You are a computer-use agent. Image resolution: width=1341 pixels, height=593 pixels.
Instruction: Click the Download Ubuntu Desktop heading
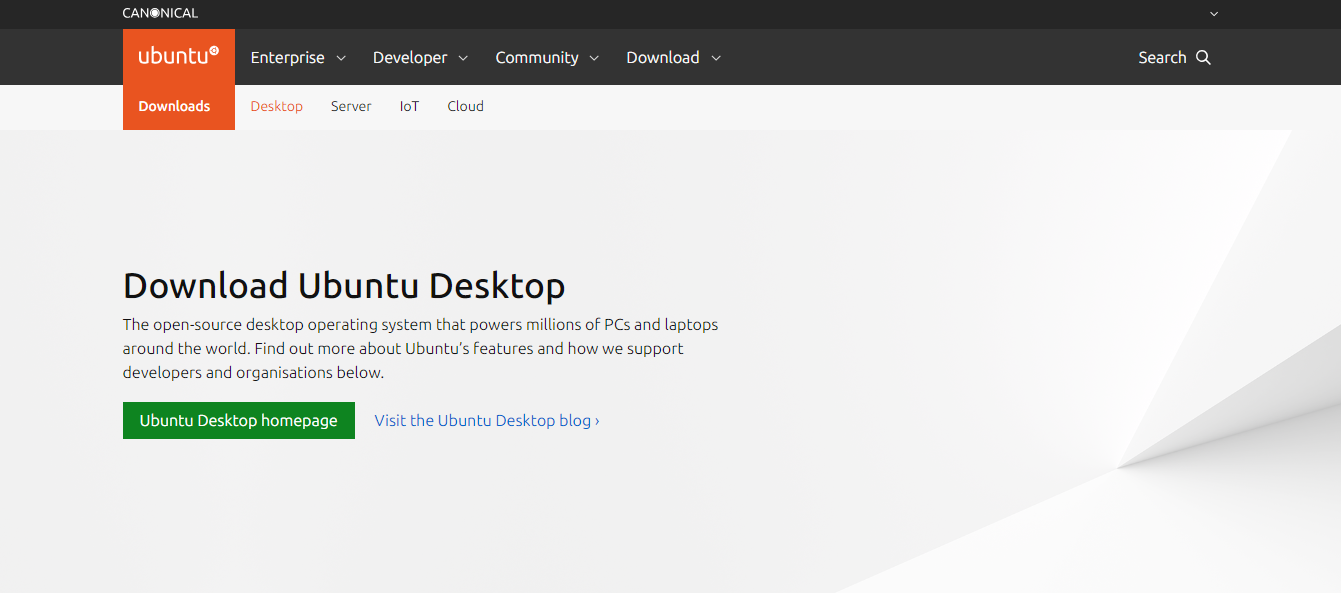344,286
